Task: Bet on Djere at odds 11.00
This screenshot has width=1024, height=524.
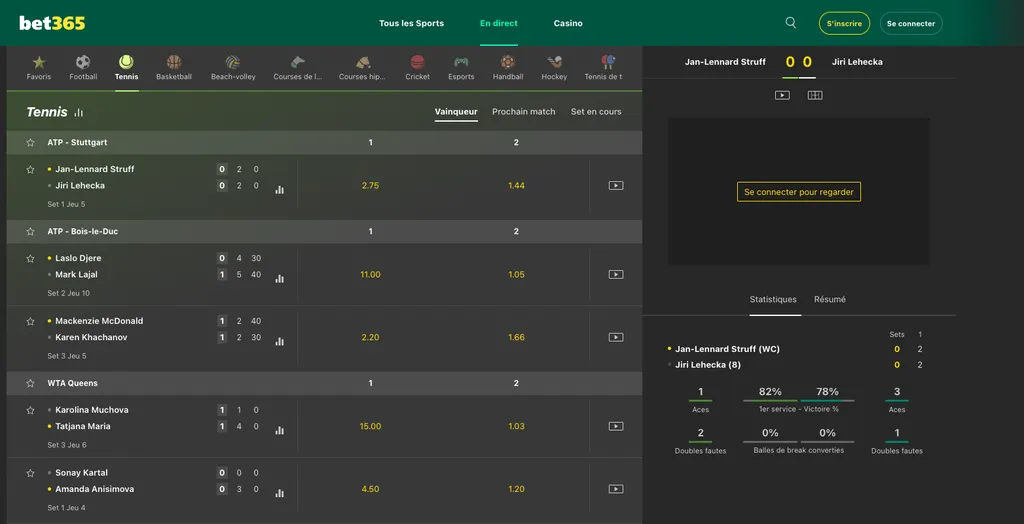Action: pos(370,274)
